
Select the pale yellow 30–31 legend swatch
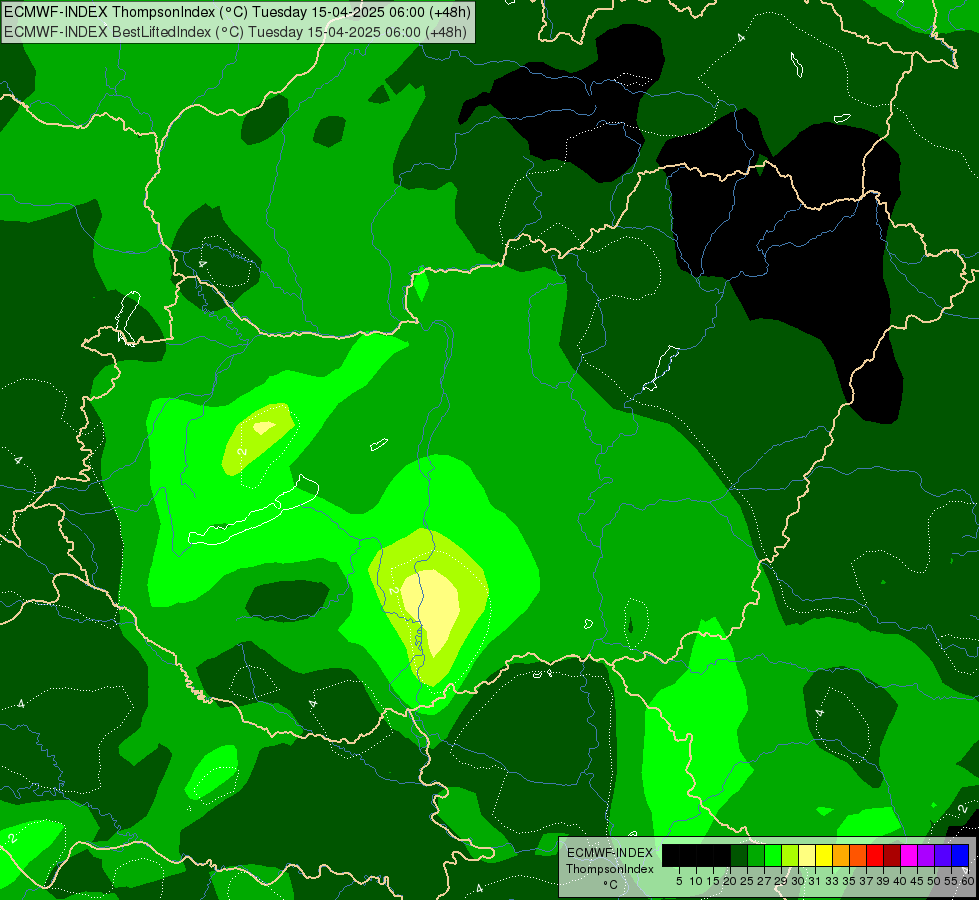[x=807, y=855]
